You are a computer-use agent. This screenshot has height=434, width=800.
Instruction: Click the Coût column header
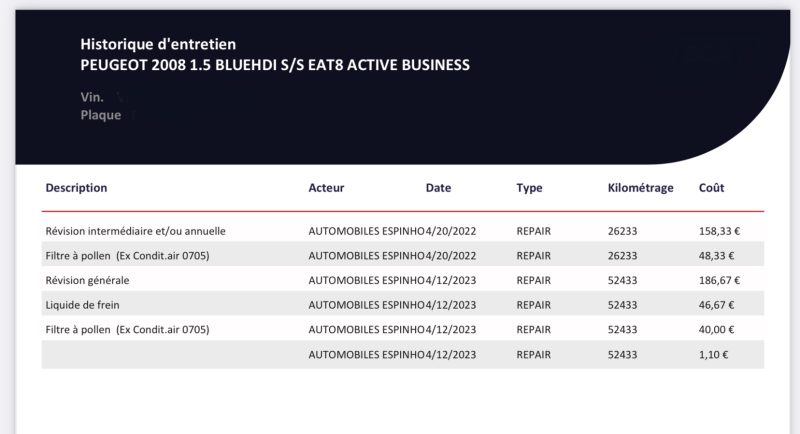(x=712, y=188)
